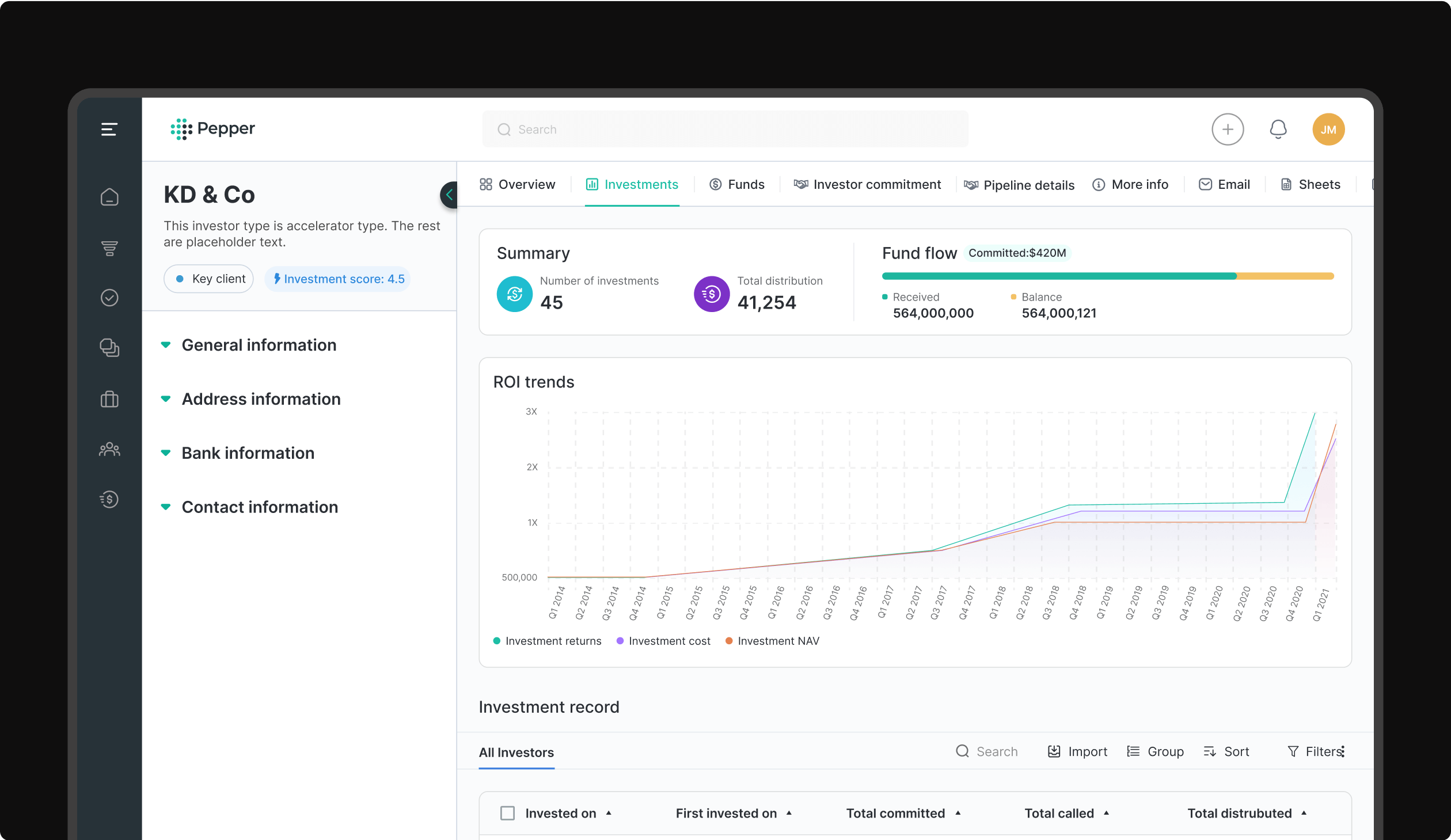This screenshot has width=1451, height=840.
Task: Click the Fund flow progress bar
Action: 1107,276
